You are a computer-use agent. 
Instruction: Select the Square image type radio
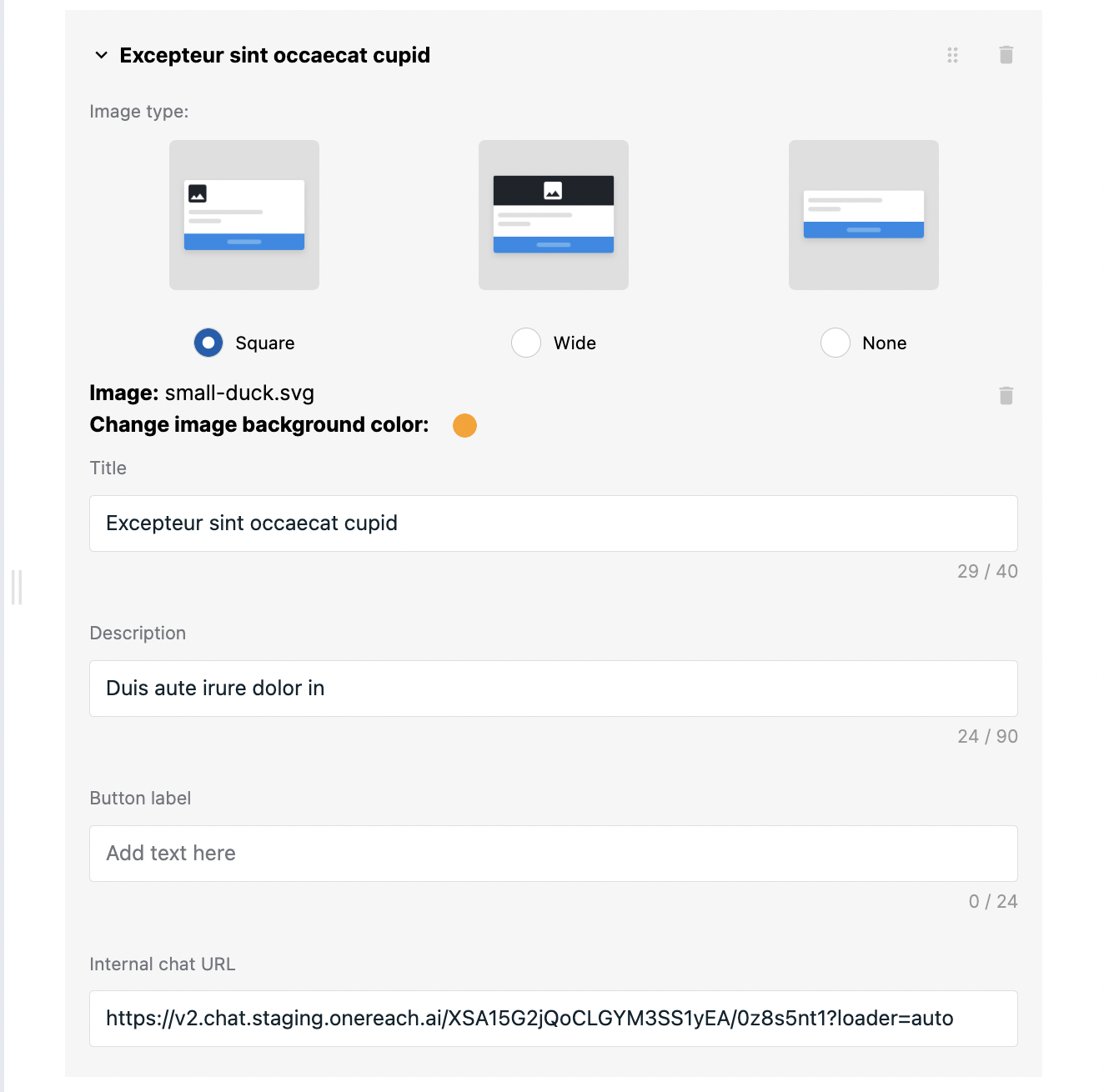[208, 343]
